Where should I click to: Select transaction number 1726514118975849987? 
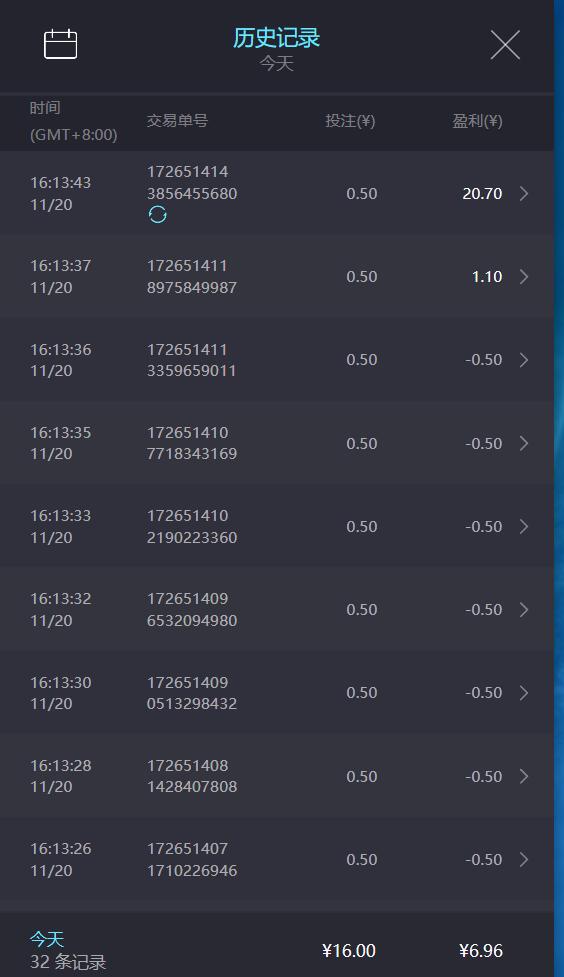tap(191, 277)
